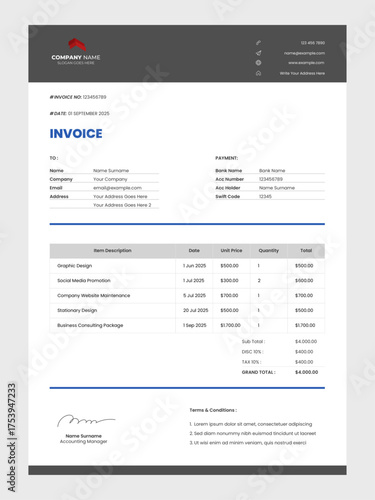Select quantity 2 for Social Media Promotion
Viewport: 375px width, 500px height.
tap(259, 280)
